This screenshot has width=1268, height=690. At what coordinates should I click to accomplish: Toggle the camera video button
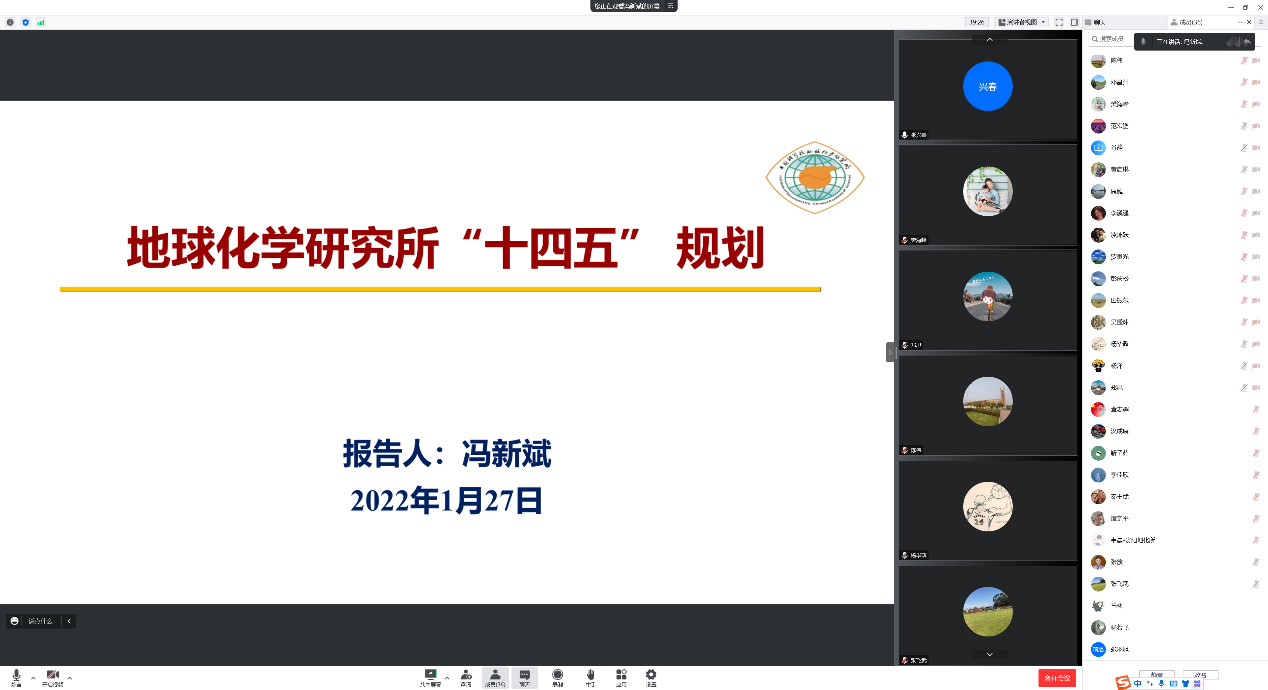click(52, 677)
